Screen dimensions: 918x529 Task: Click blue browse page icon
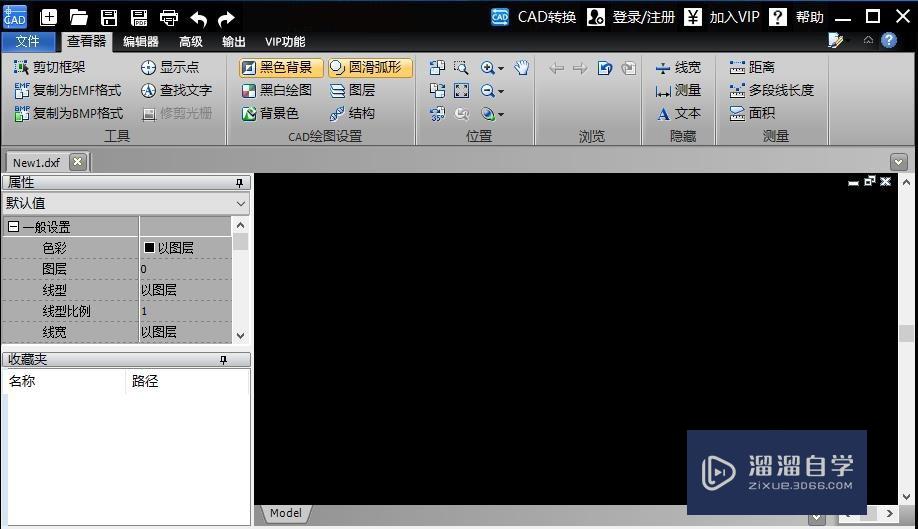tap(605, 68)
